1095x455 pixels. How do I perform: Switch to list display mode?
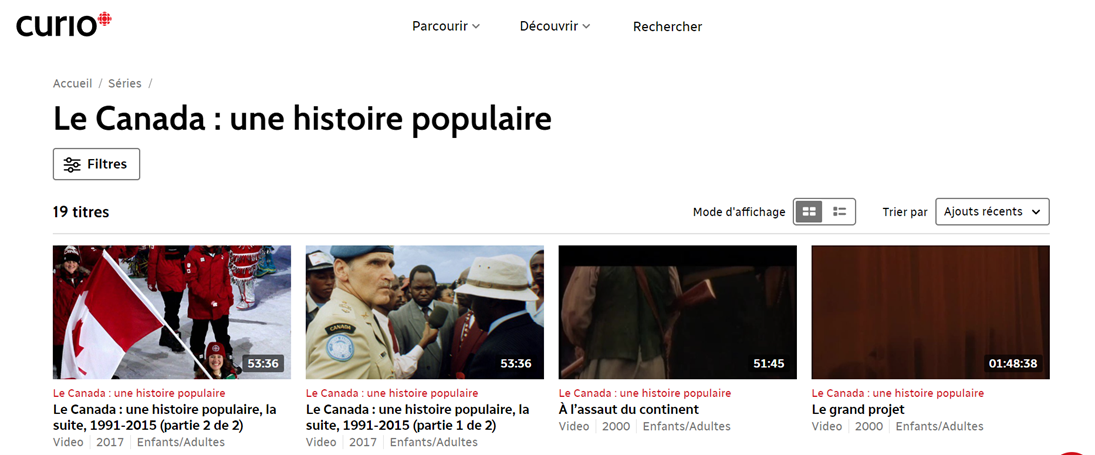click(839, 211)
